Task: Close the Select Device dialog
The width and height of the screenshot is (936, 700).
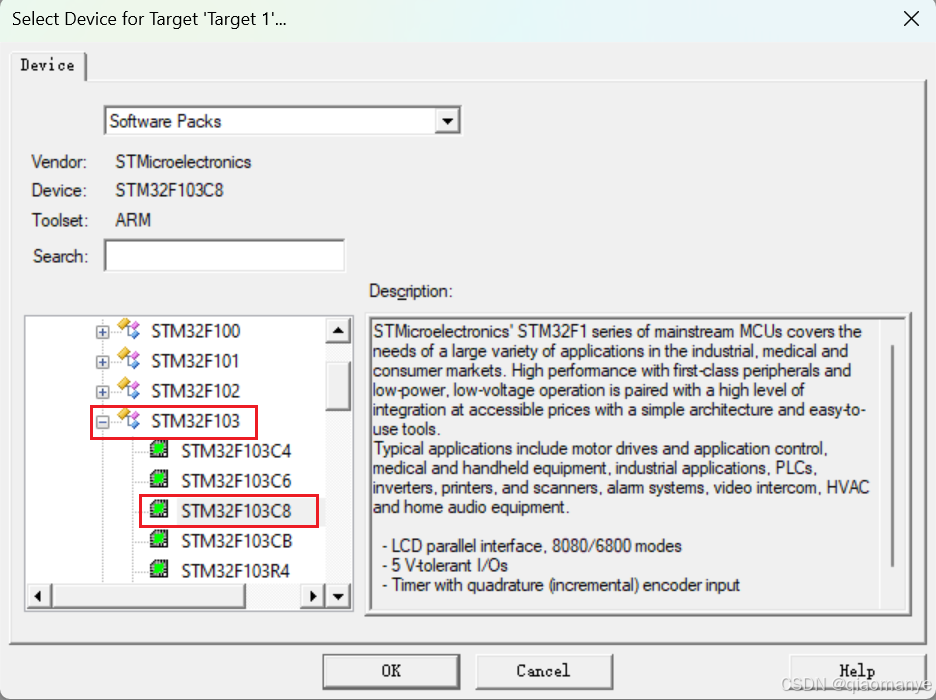Action: 911,19
